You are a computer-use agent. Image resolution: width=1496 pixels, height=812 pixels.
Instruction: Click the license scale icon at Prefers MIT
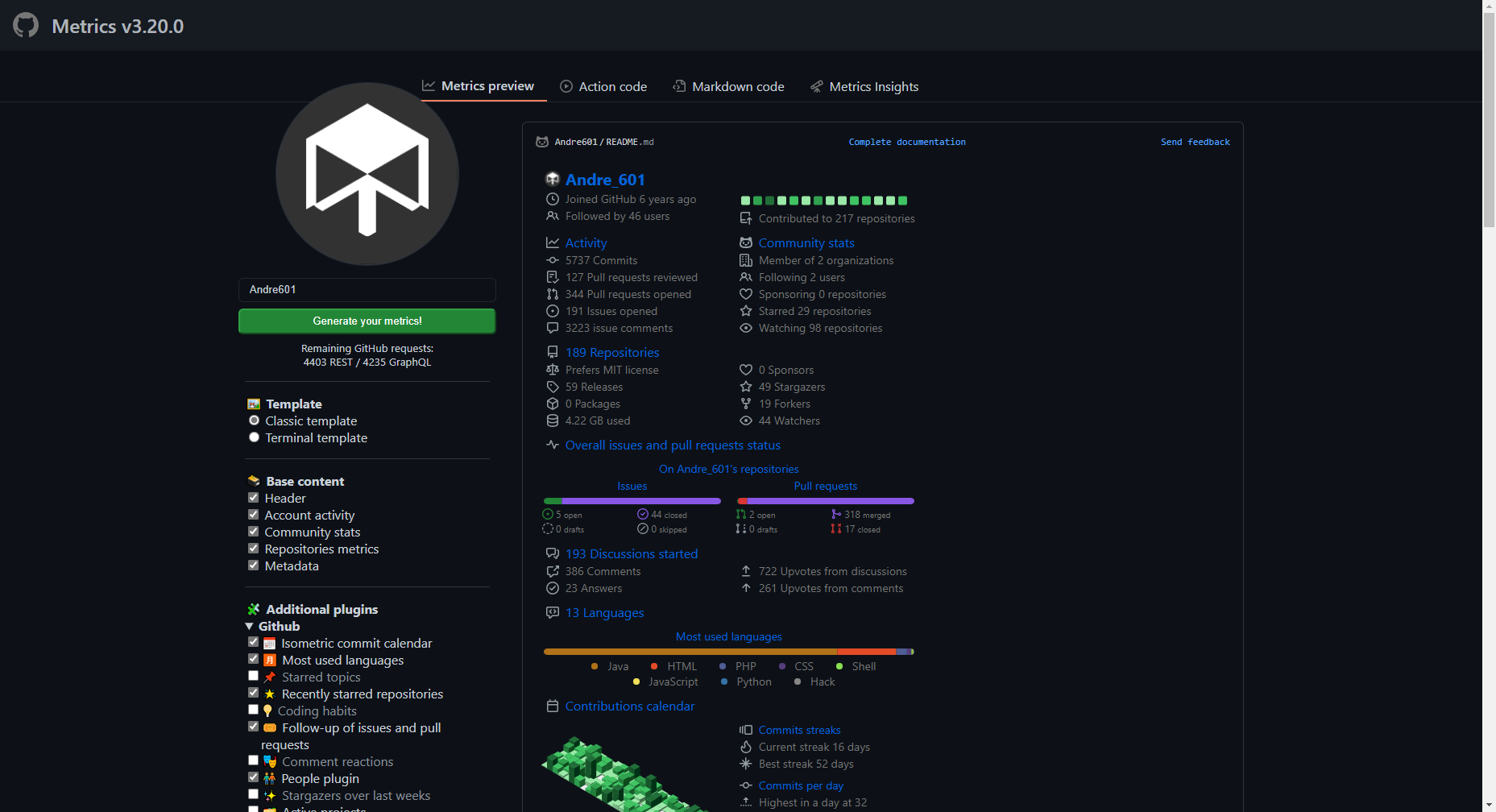(553, 370)
